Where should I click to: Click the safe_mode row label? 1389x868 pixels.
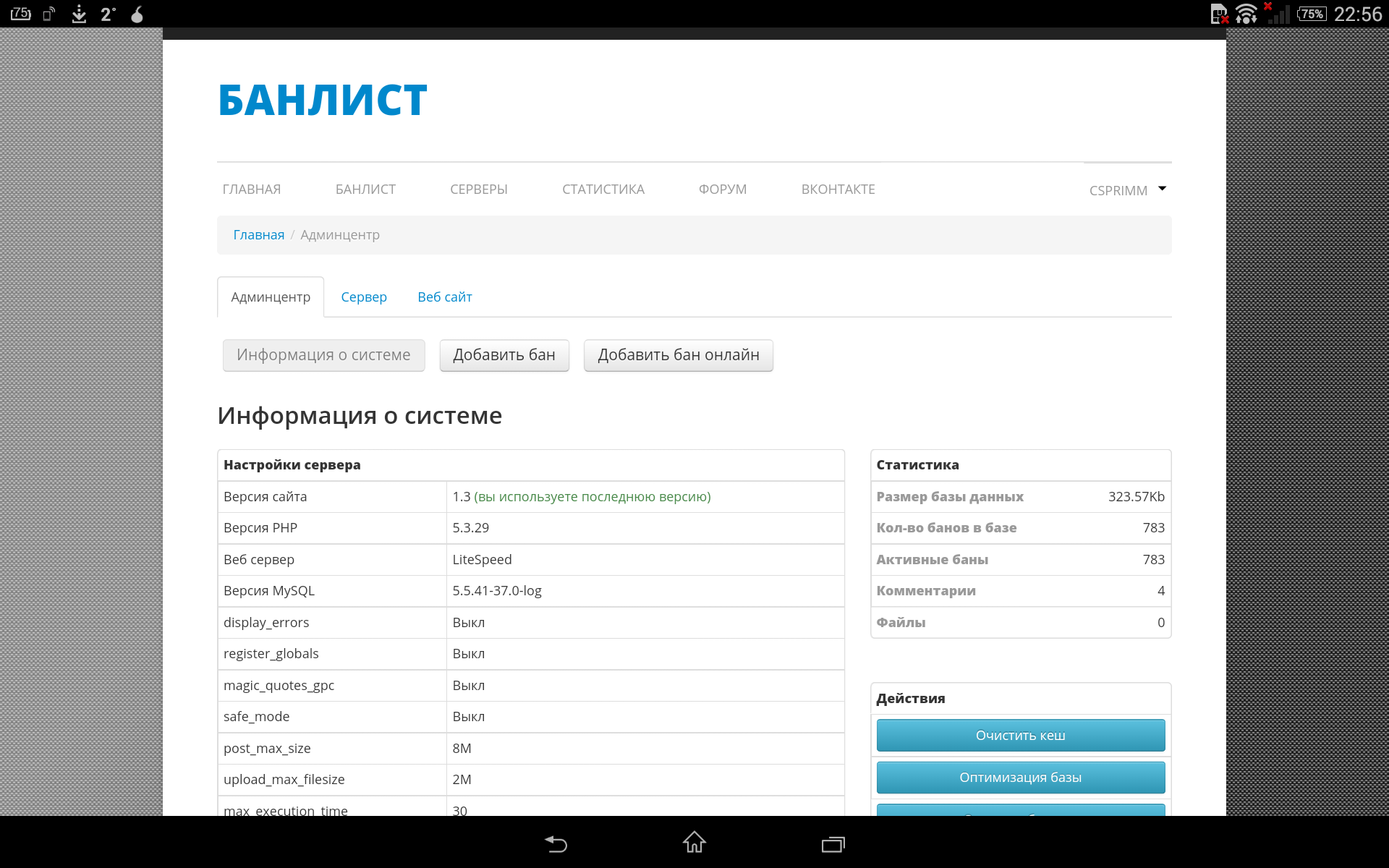(x=257, y=717)
